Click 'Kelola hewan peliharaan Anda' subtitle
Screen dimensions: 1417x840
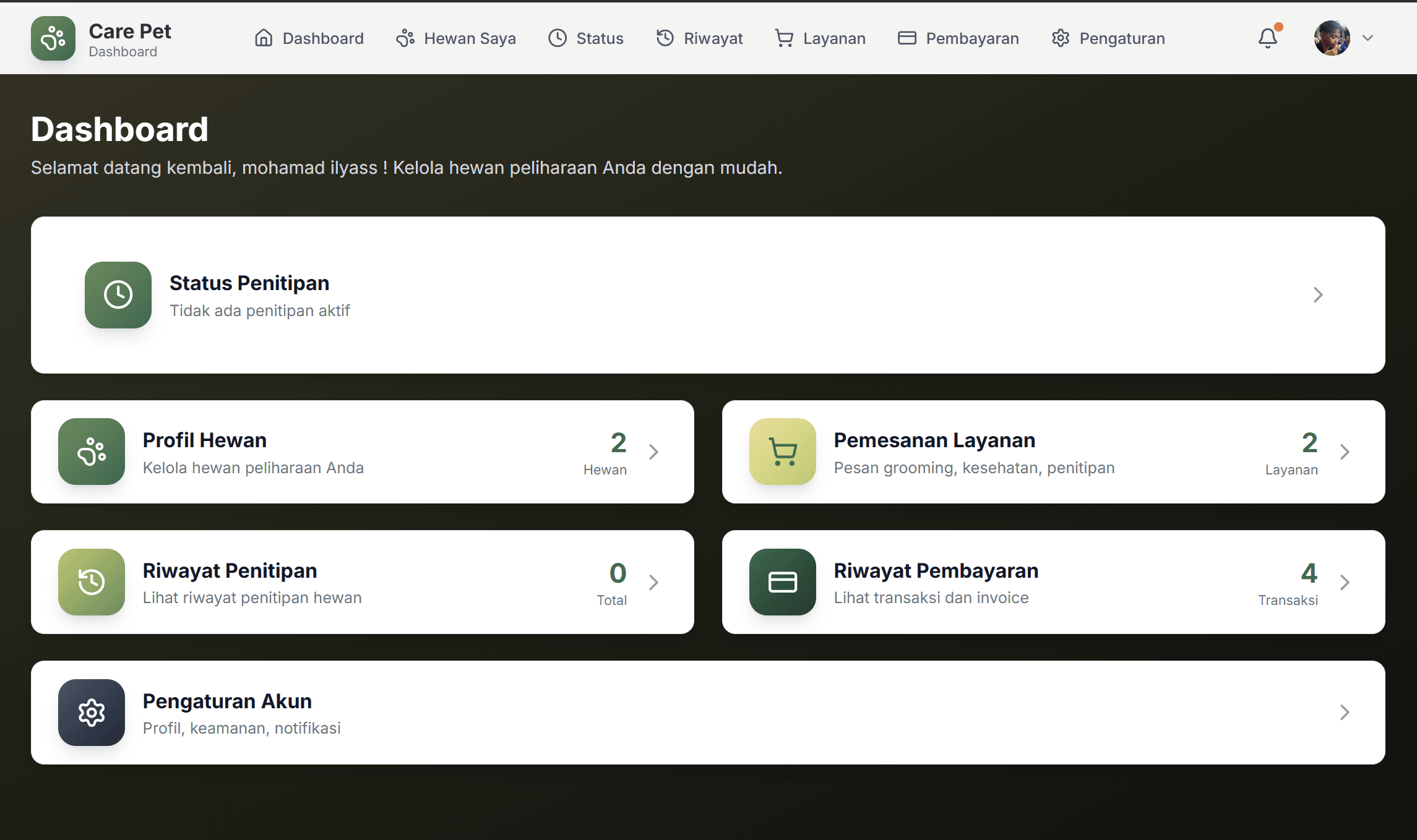coord(253,468)
